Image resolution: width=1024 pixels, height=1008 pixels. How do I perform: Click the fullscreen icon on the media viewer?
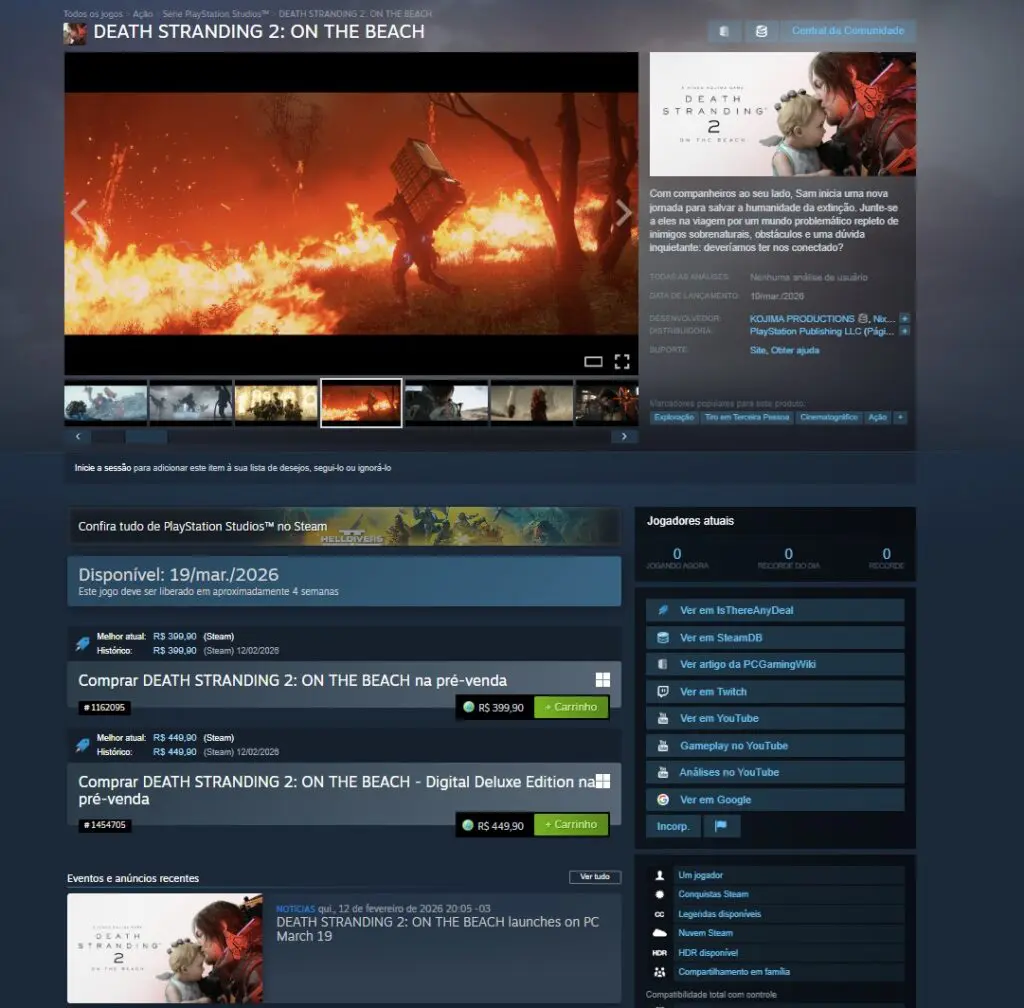pyautogui.click(x=621, y=361)
